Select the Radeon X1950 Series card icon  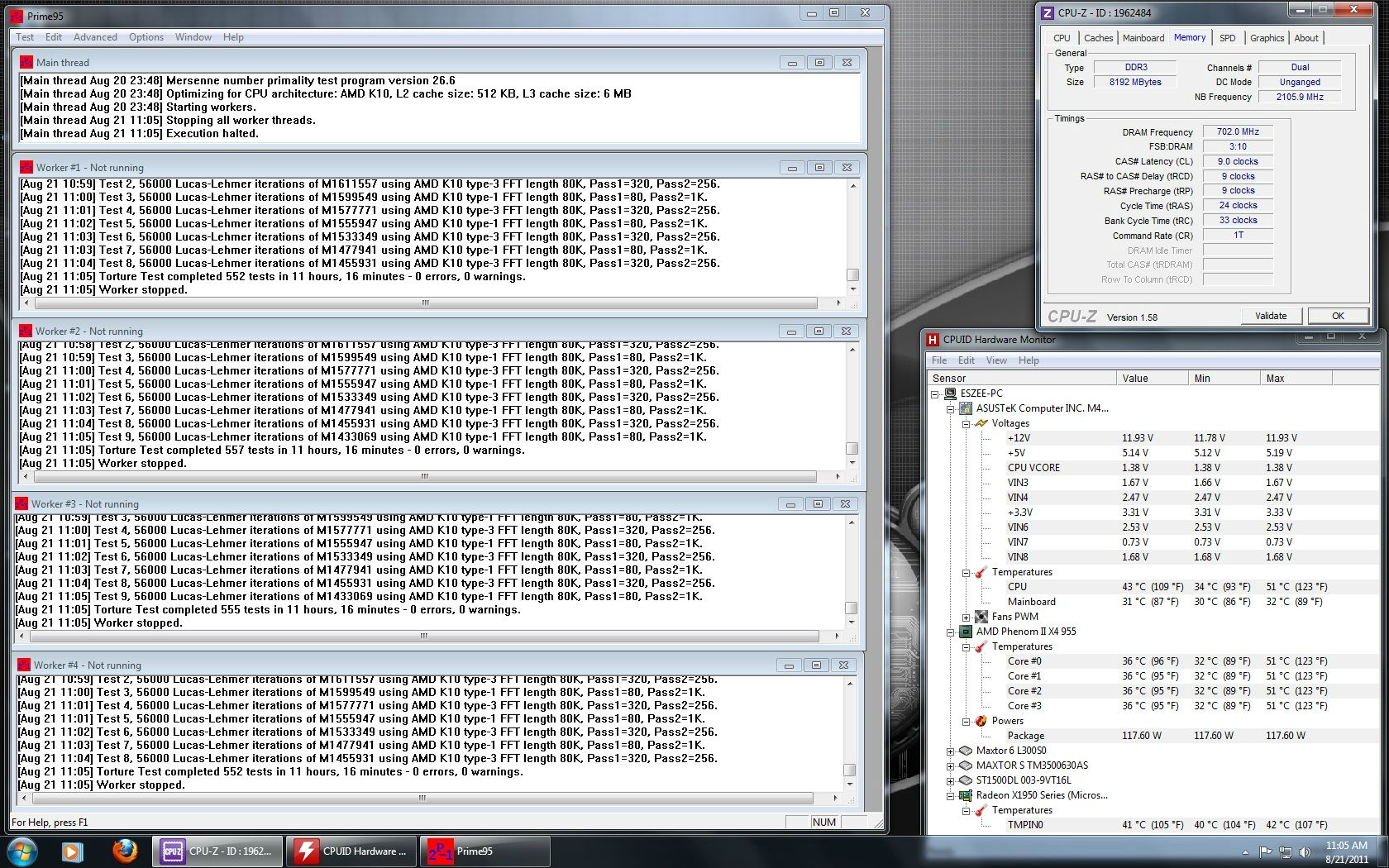(966, 795)
